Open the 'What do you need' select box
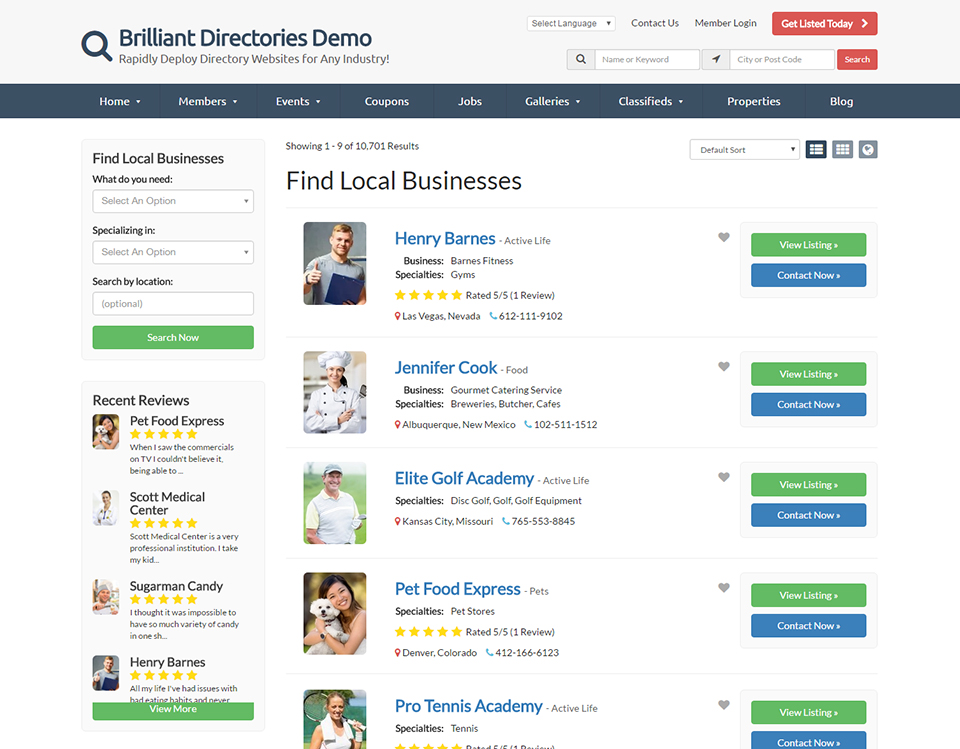The image size is (960, 749). 173,201
